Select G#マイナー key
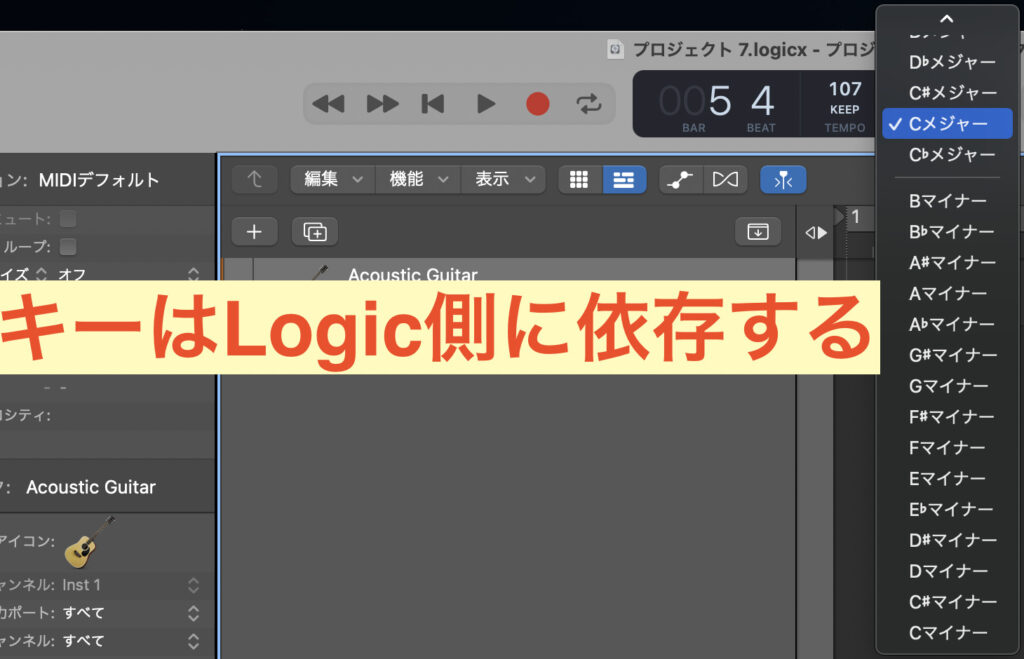 click(947, 355)
